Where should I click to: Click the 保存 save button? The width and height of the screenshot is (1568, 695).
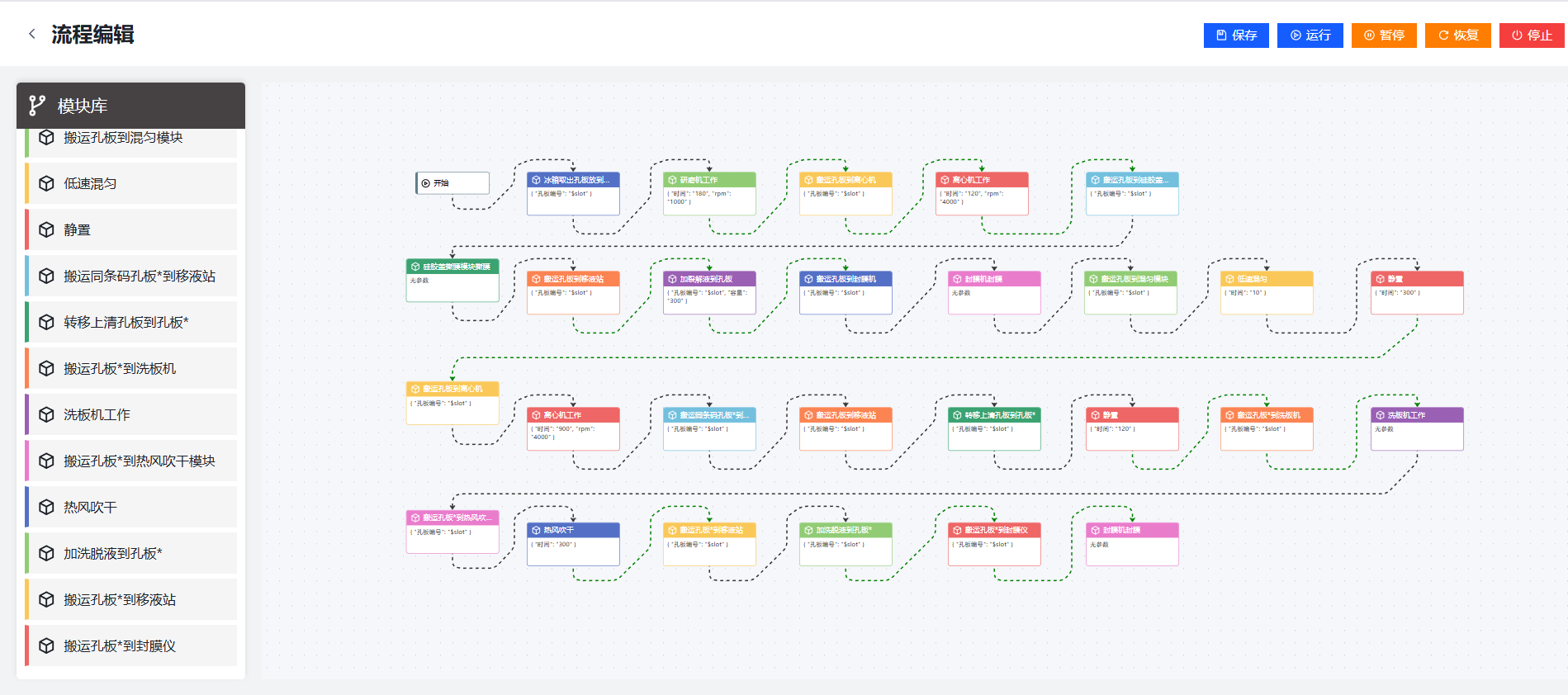[1236, 35]
